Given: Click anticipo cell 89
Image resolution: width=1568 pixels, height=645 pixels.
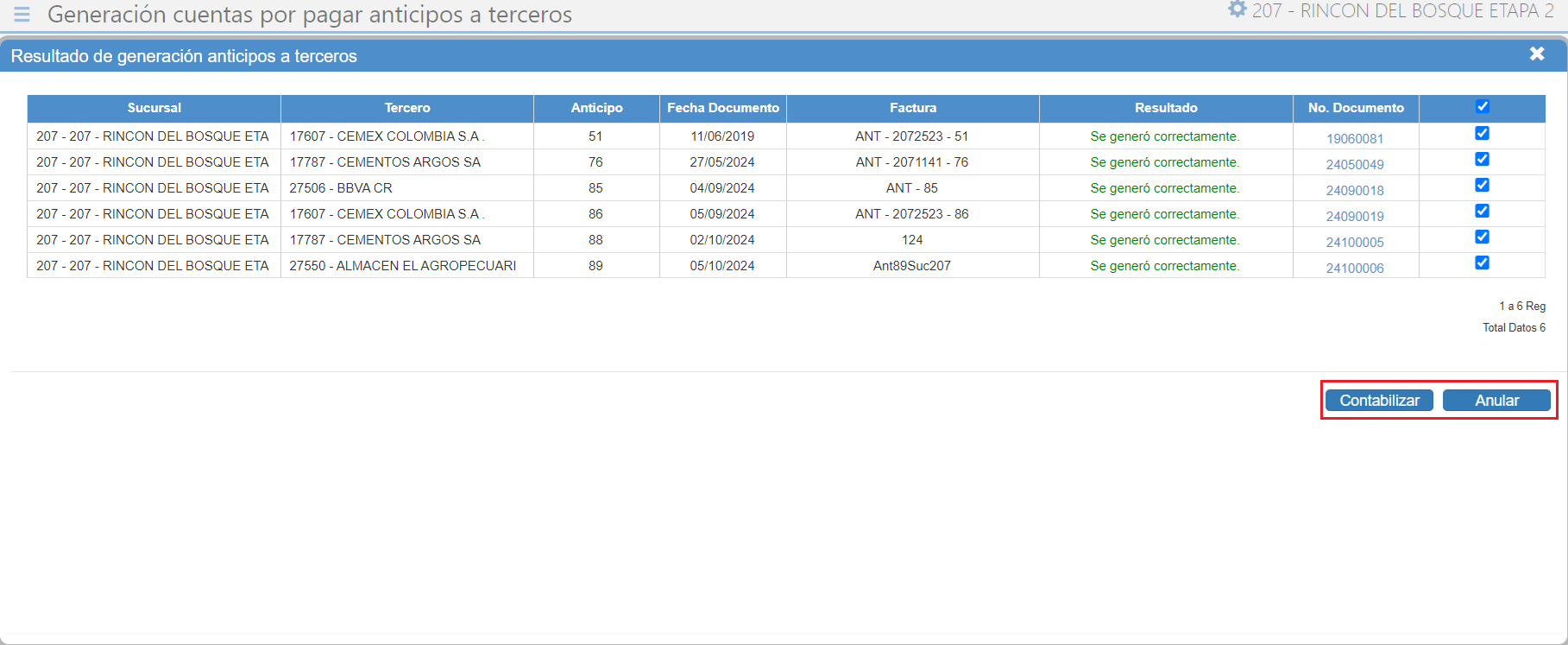Looking at the screenshot, I should [x=596, y=266].
